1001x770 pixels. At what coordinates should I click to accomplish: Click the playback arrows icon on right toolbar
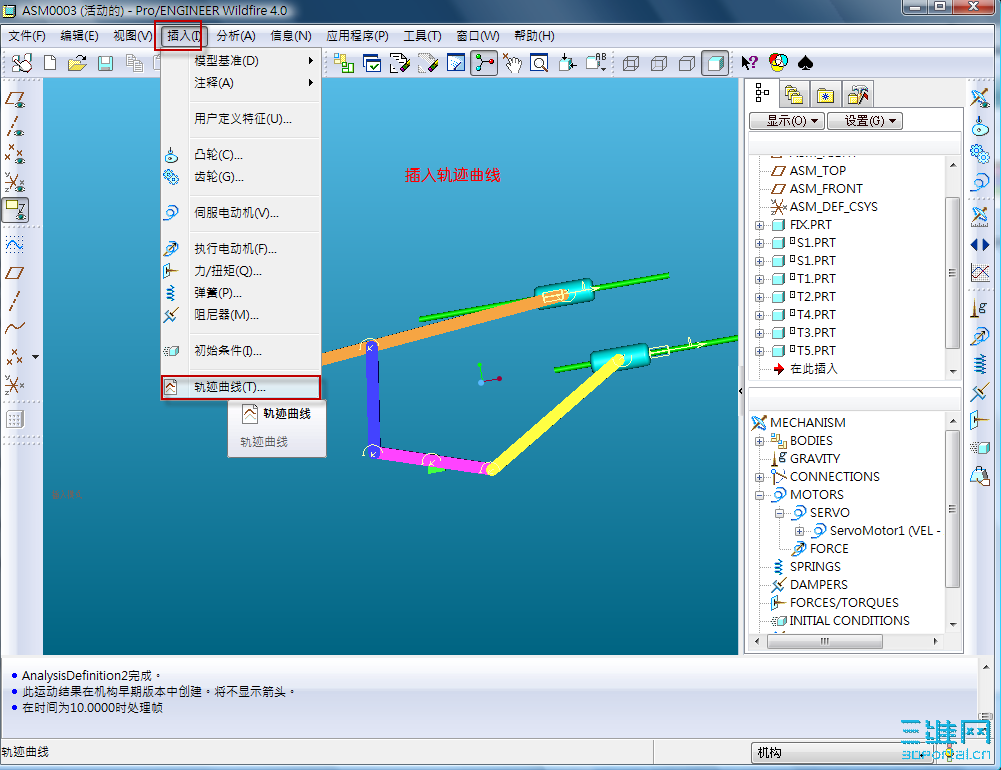pyautogui.click(x=980, y=245)
